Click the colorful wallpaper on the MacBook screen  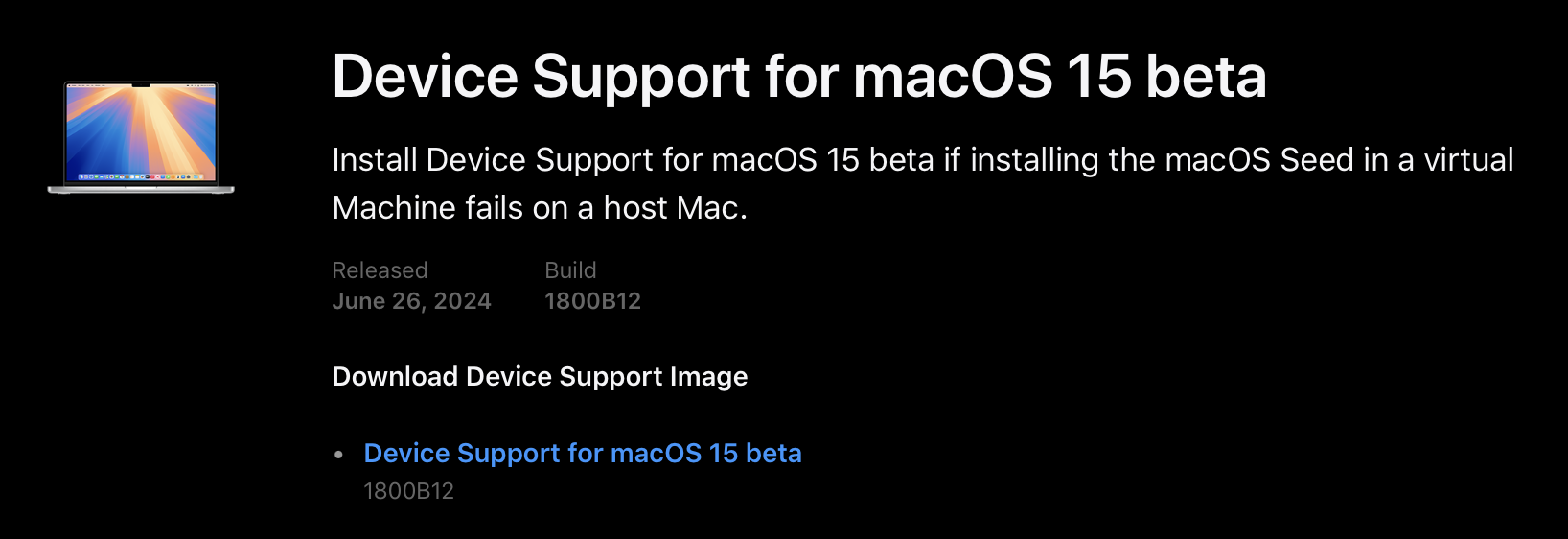(x=141, y=129)
